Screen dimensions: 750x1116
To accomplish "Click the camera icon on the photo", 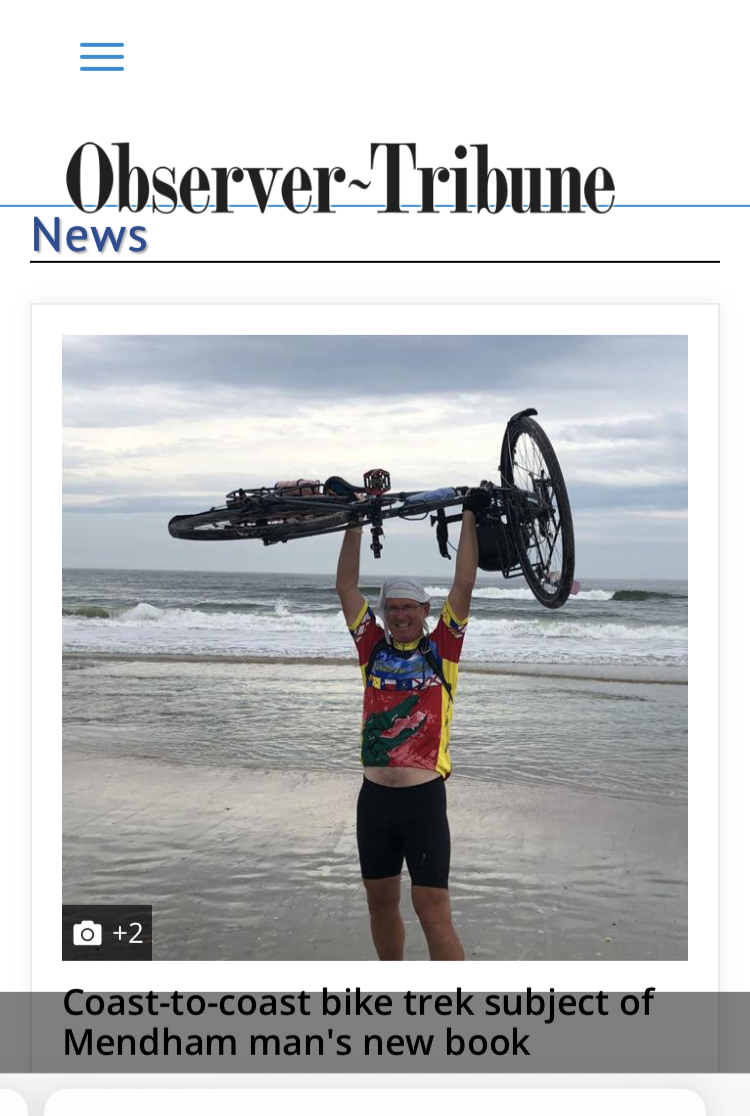I will point(88,933).
